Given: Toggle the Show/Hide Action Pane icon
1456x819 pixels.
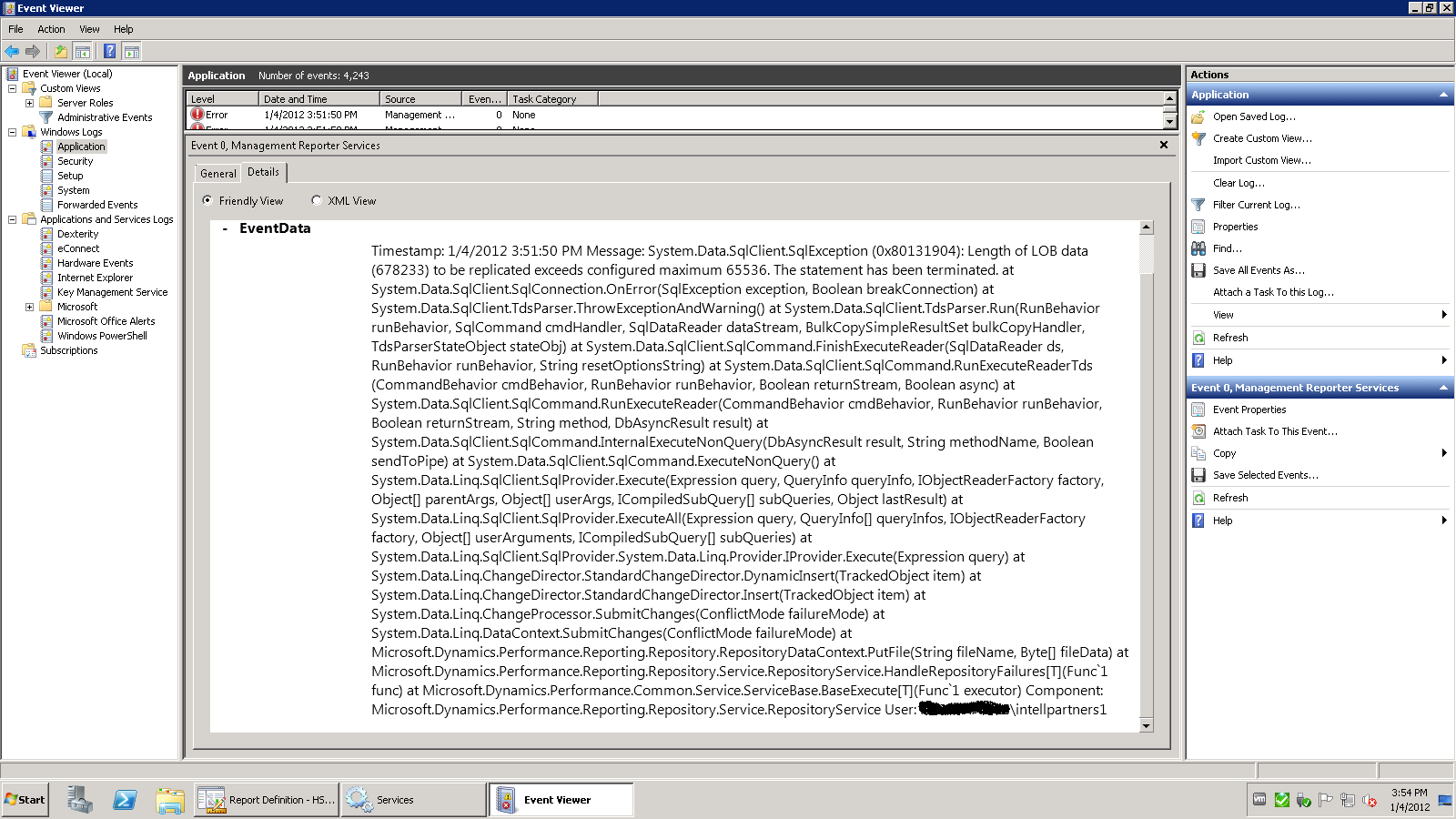Looking at the screenshot, I should click(x=132, y=51).
